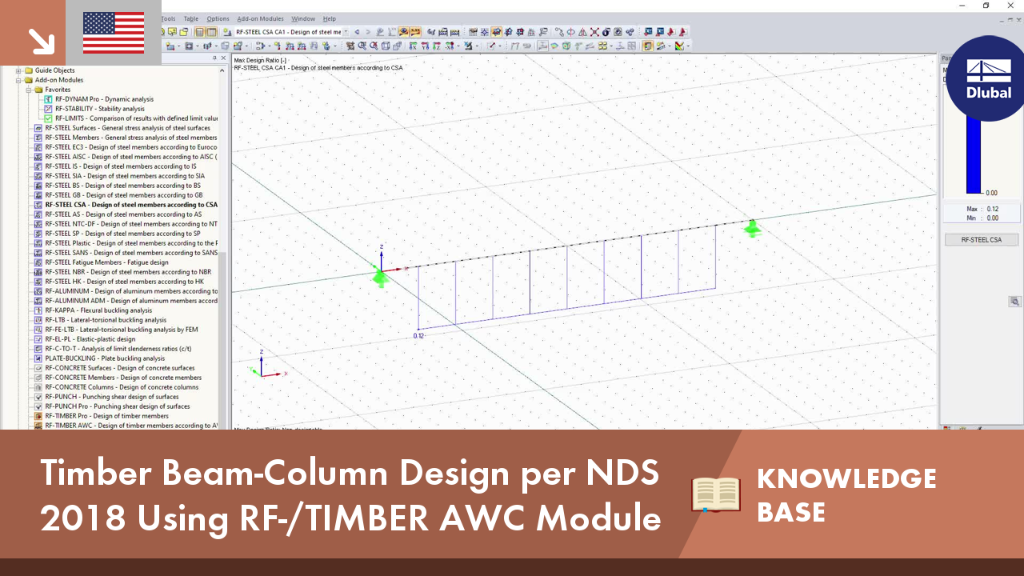Click the highlighted panel toggle icon in second toolbar
The height and width of the screenshot is (576, 1024).
click(647, 46)
